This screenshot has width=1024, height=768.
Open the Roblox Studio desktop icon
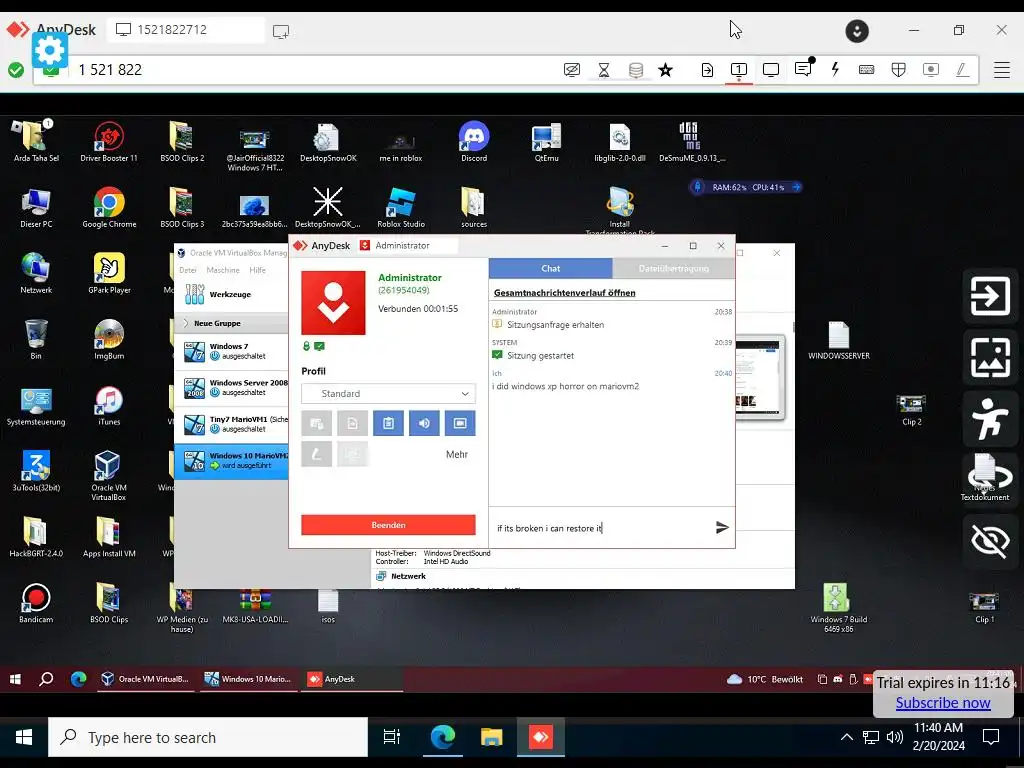[401, 208]
